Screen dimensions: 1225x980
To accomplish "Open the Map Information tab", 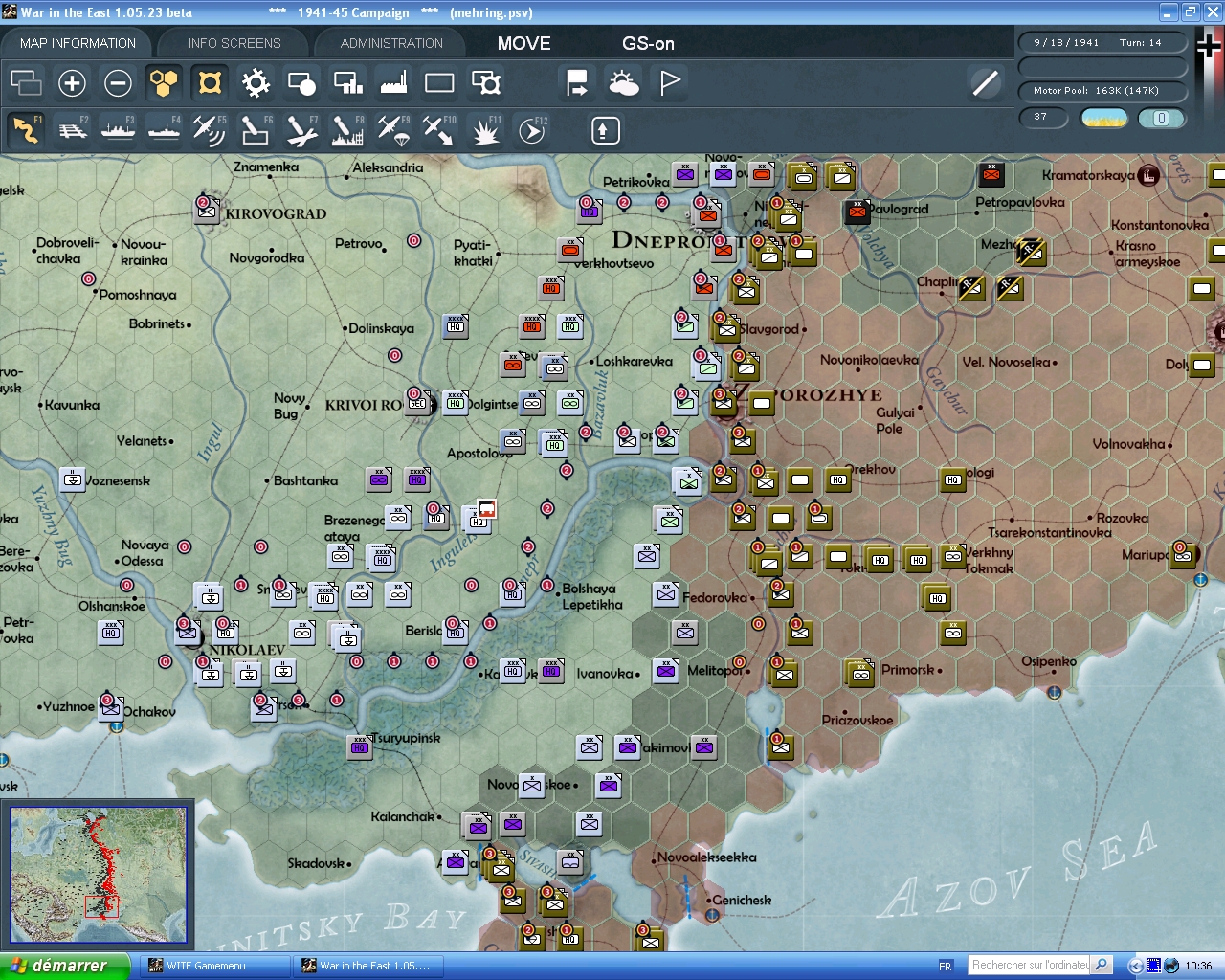I will coord(78,43).
